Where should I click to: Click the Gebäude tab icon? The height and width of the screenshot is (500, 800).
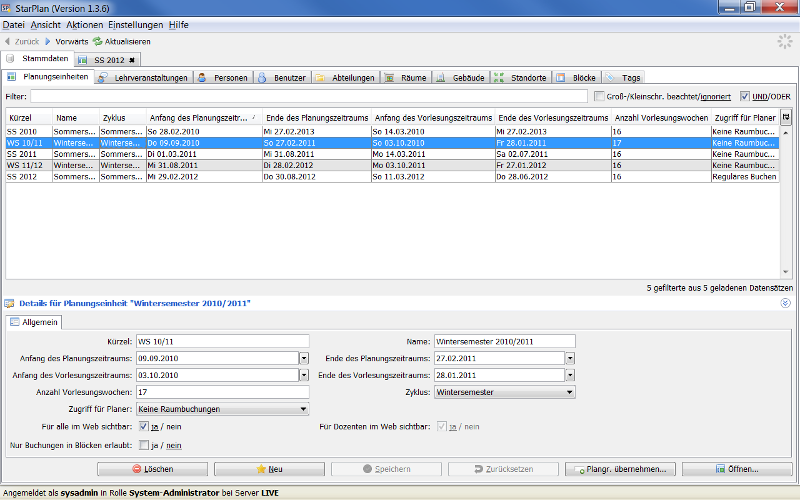[x=441, y=78]
